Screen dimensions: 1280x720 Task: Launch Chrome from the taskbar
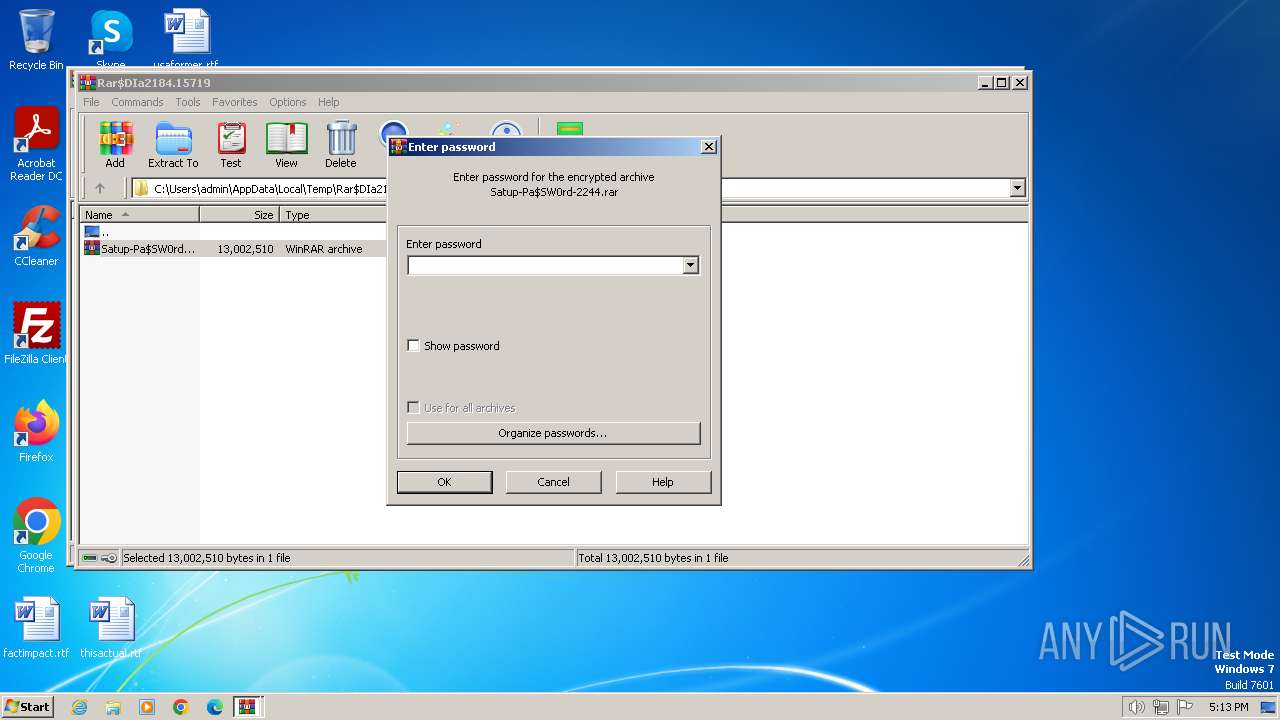pyautogui.click(x=181, y=707)
